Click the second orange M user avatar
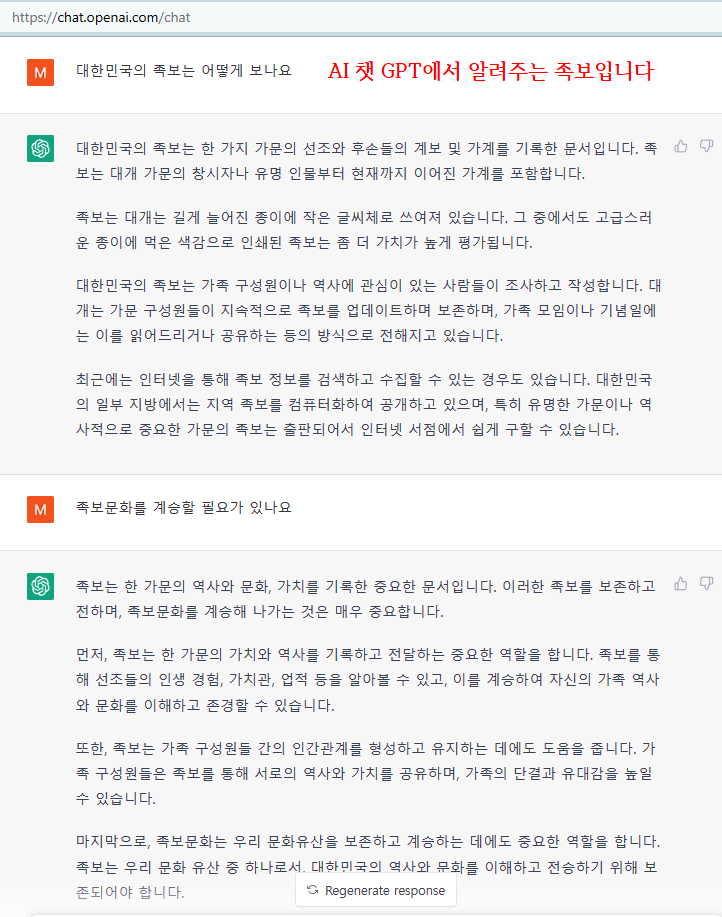This screenshot has width=722, height=917. [40, 509]
